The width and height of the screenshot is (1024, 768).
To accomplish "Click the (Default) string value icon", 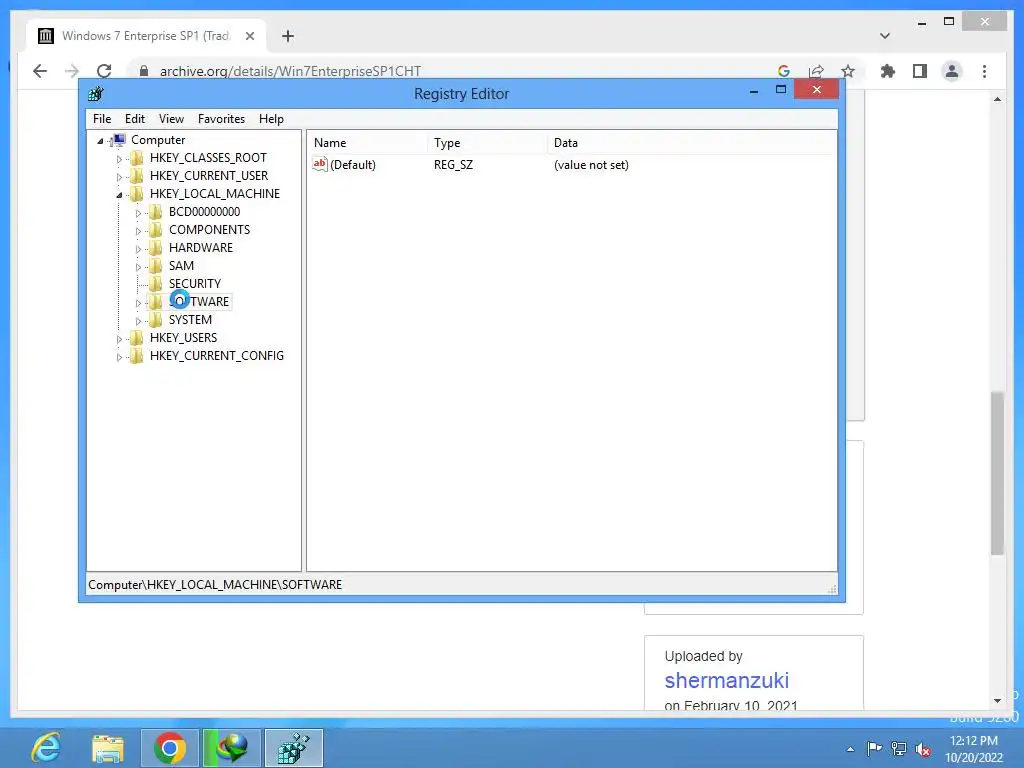I will click(x=319, y=165).
